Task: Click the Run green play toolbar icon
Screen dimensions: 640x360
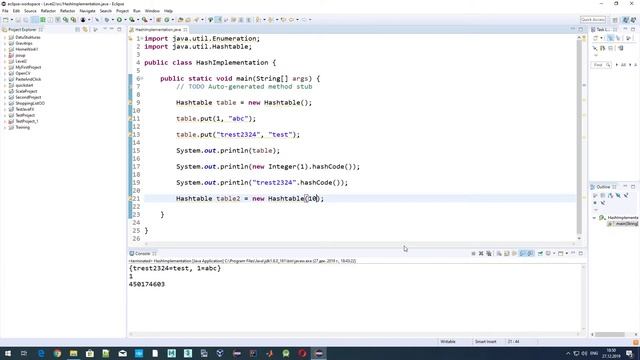Action: coord(119,20)
